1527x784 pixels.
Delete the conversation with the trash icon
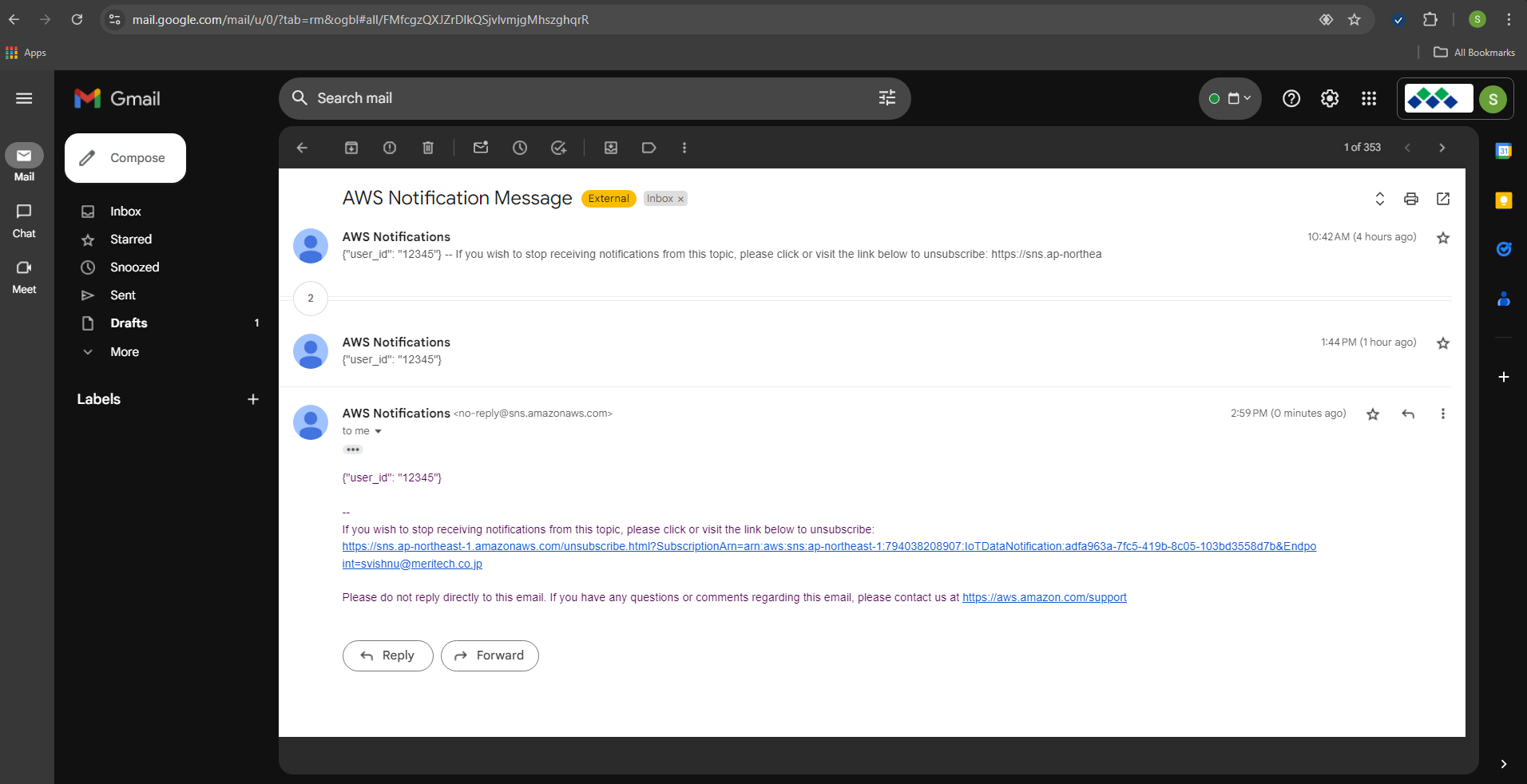[x=428, y=148]
